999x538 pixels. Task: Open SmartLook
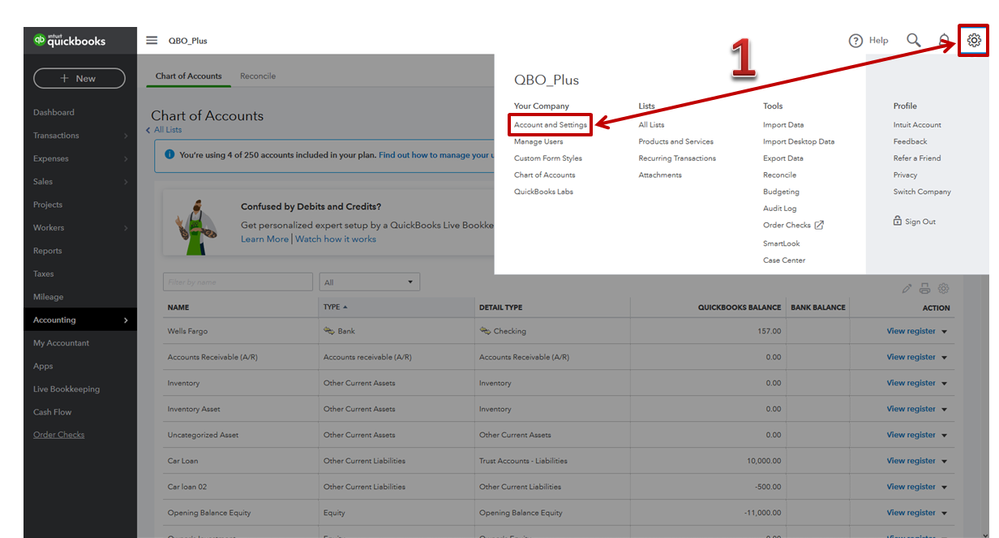click(781, 244)
